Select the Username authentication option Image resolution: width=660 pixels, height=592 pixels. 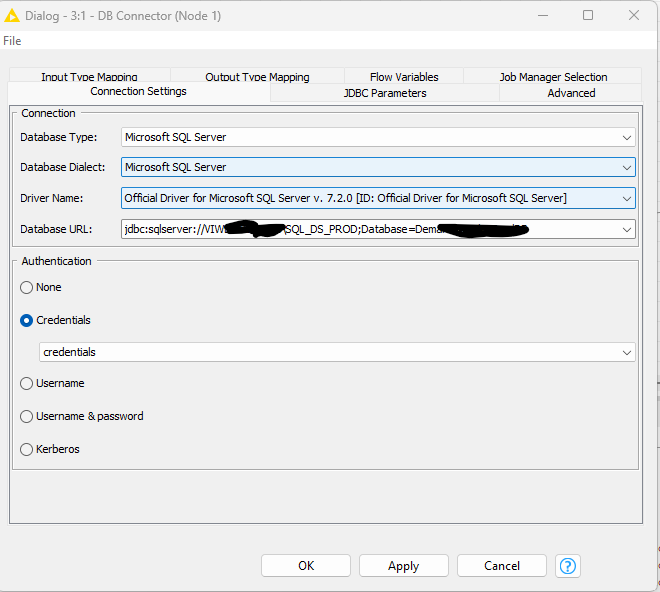point(27,383)
